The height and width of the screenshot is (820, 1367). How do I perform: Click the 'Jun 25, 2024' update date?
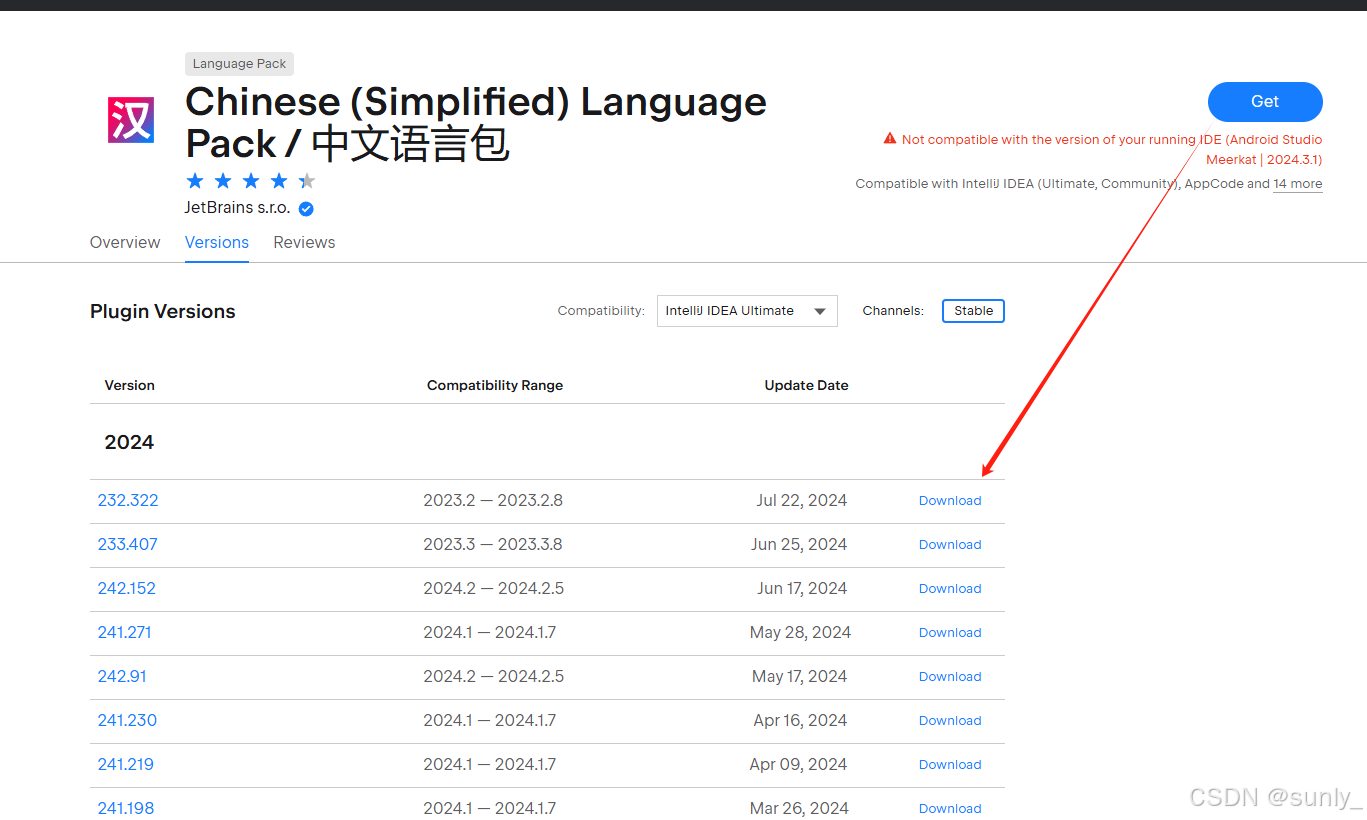(x=799, y=544)
